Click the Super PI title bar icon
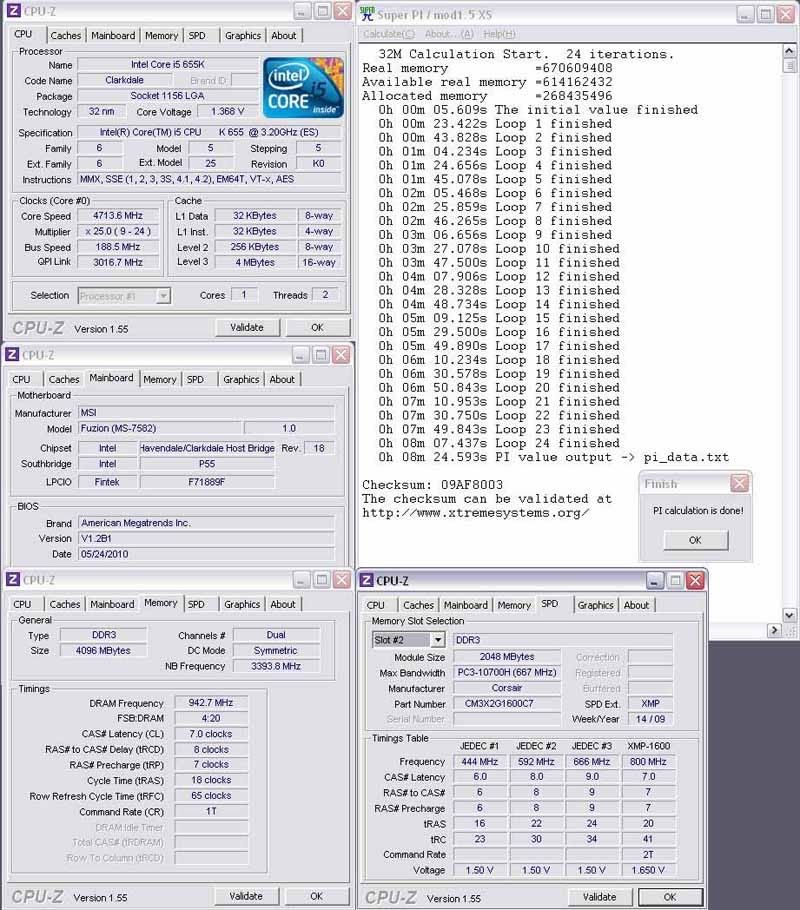The width and height of the screenshot is (800, 910). [x=366, y=13]
